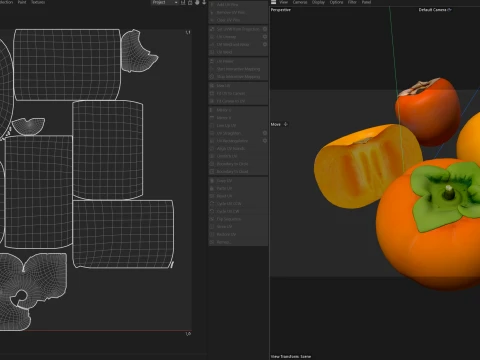Choose Start Interactive Mapping

(238, 69)
